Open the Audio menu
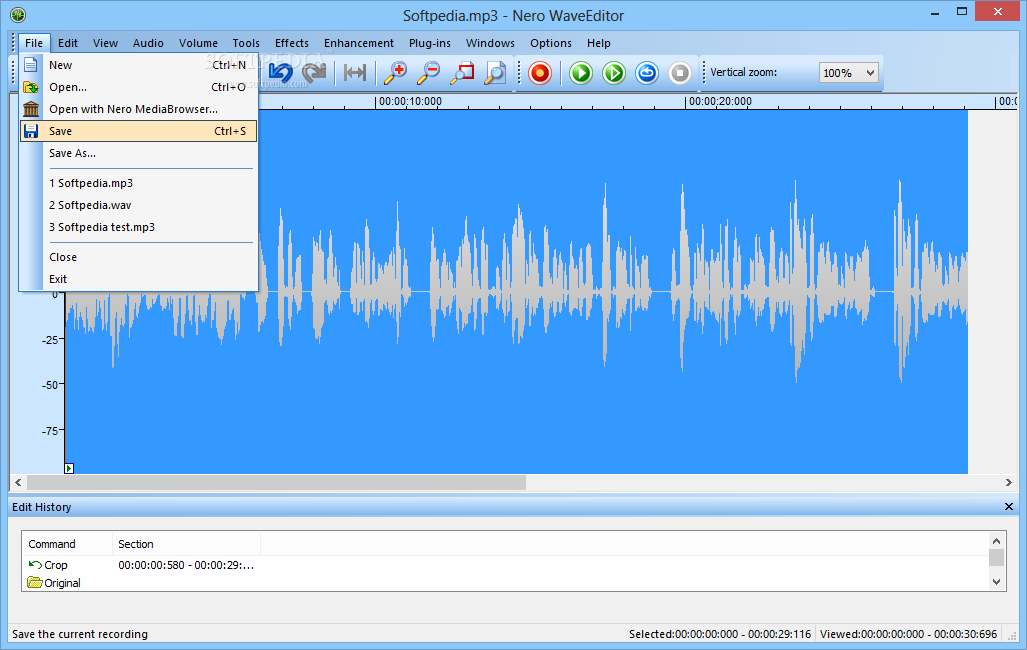This screenshot has height=650, width=1027. (148, 43)
